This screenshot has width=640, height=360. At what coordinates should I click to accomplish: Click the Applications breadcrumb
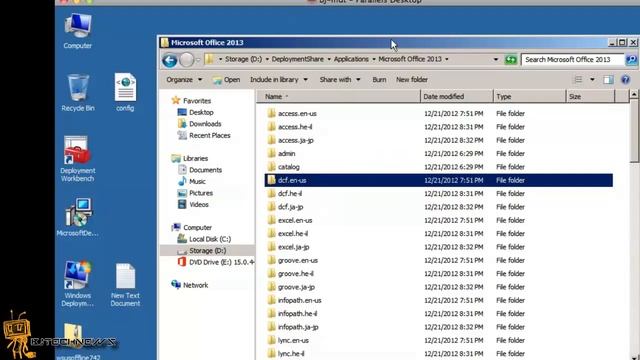pyautogui.click(x=351, y=59)
